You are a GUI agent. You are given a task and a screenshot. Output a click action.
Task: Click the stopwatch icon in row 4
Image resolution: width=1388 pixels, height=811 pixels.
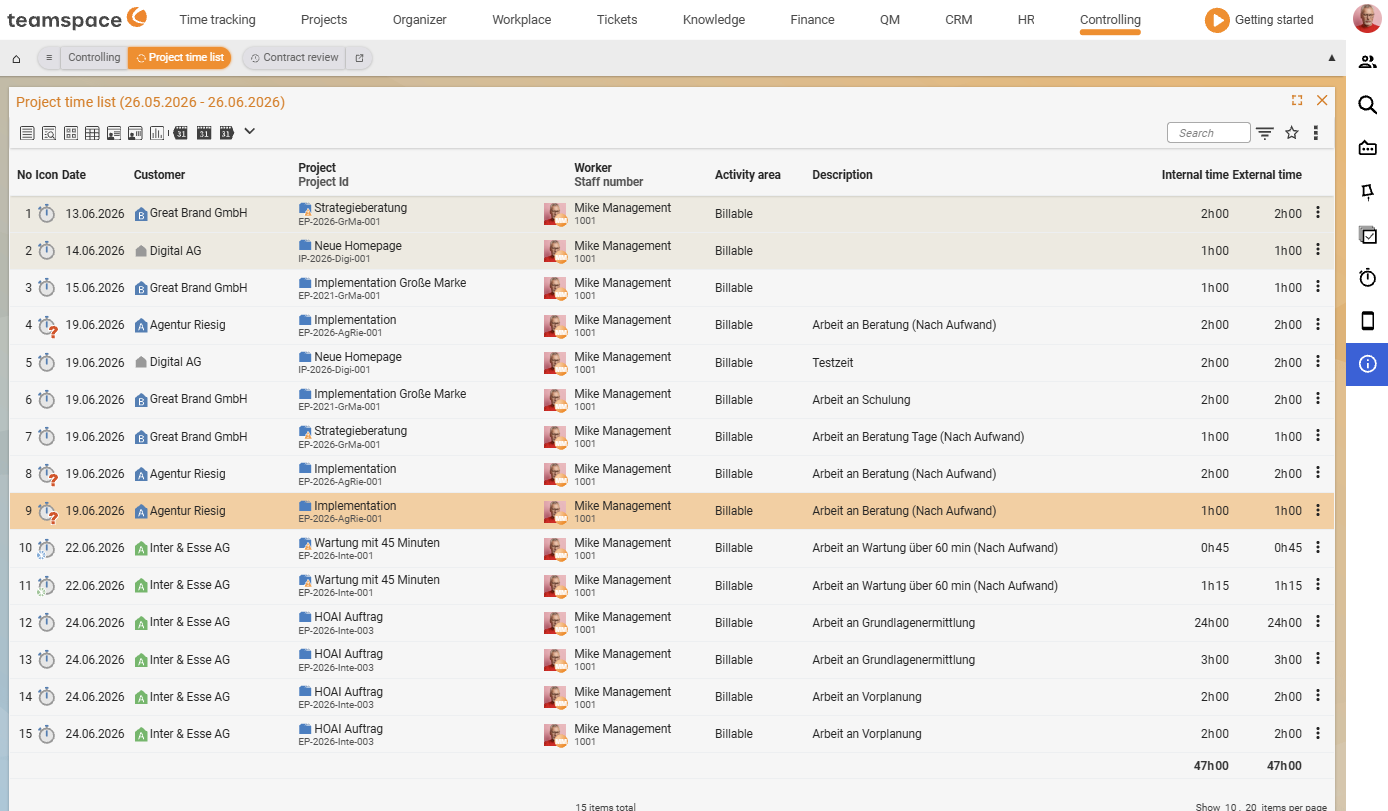[x=47, y=326]
